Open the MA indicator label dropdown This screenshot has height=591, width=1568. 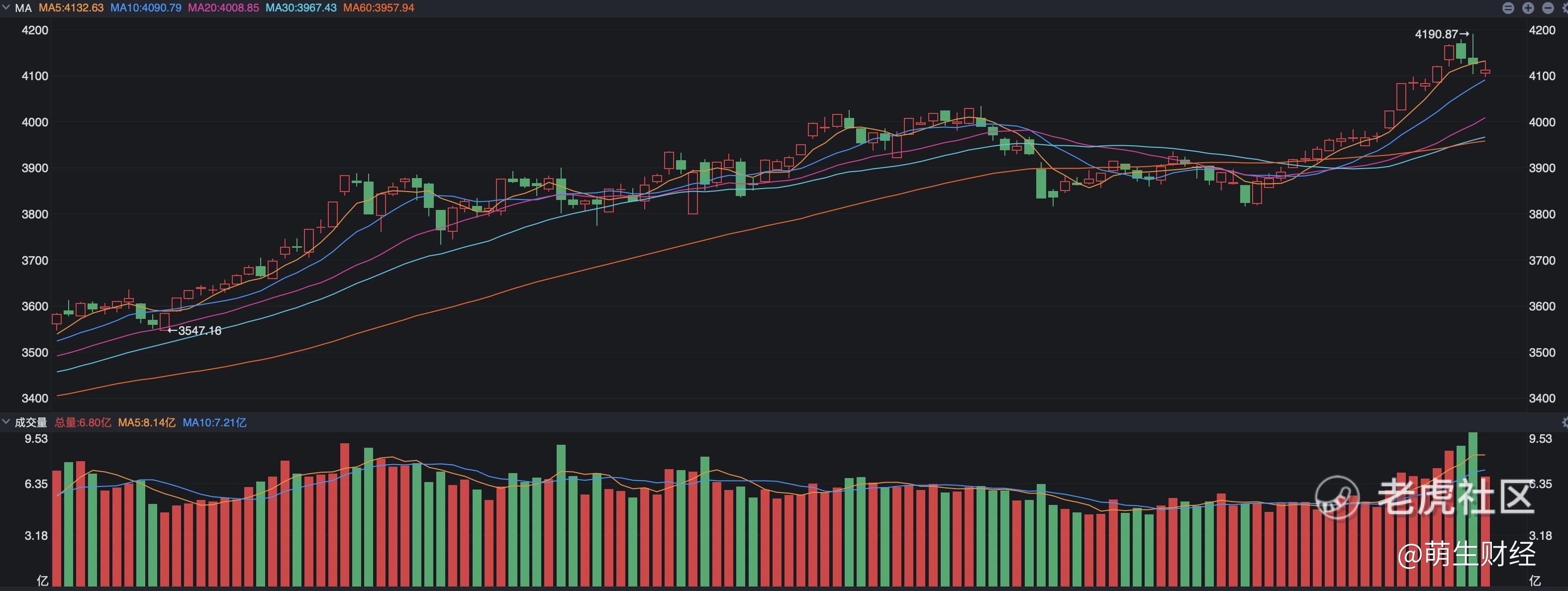[23, 8]
